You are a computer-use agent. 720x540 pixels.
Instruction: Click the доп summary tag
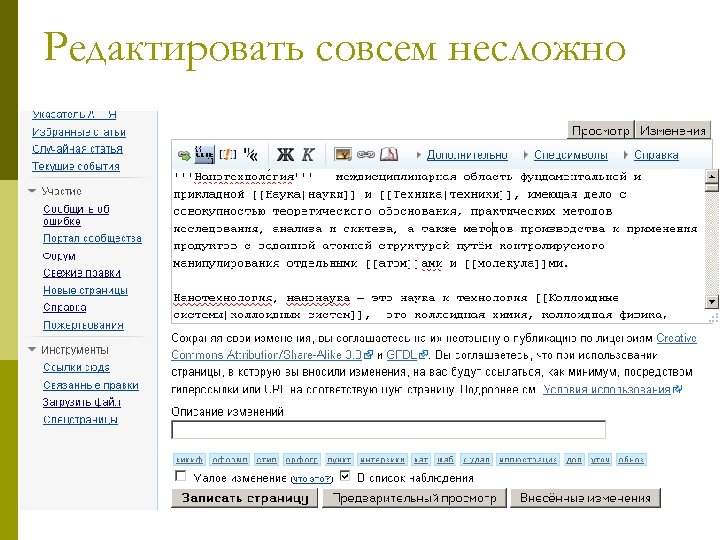pyautogui.click(x=574, y=459)
